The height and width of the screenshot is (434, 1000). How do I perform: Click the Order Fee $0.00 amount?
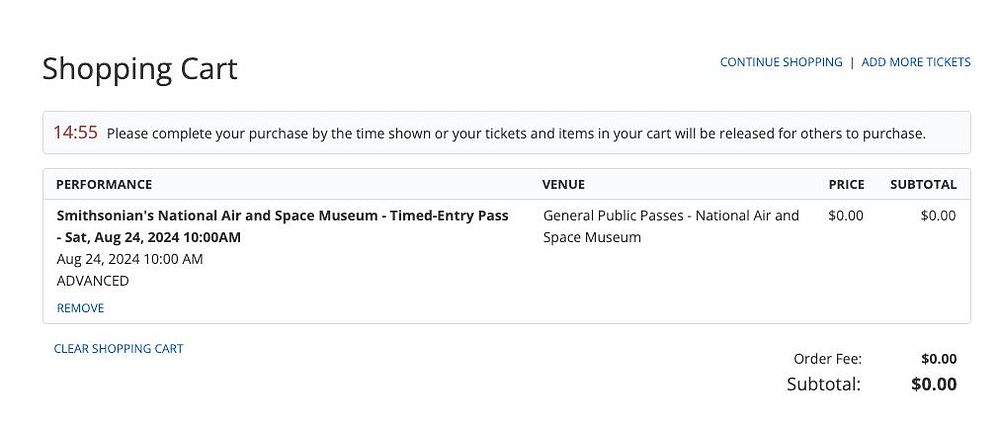[x=939, y=359]
